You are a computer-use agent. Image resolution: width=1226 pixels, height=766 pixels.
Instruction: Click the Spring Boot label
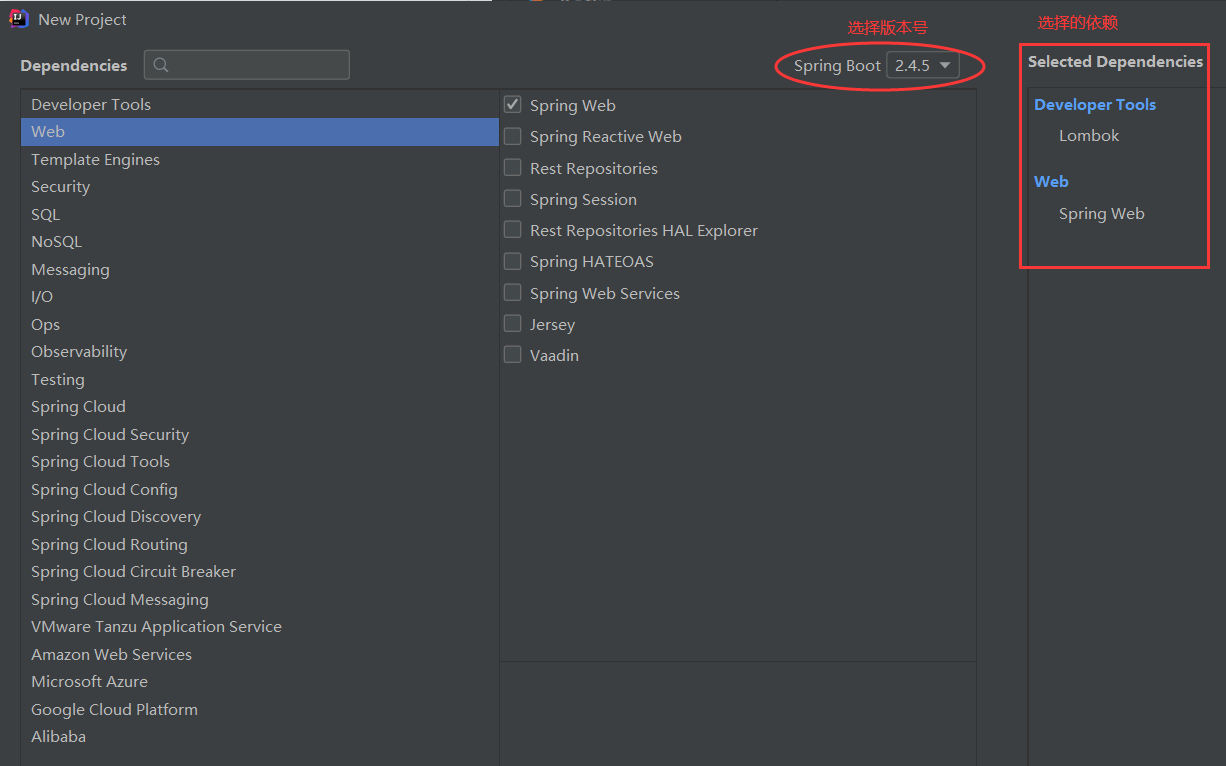coord(837,66)
